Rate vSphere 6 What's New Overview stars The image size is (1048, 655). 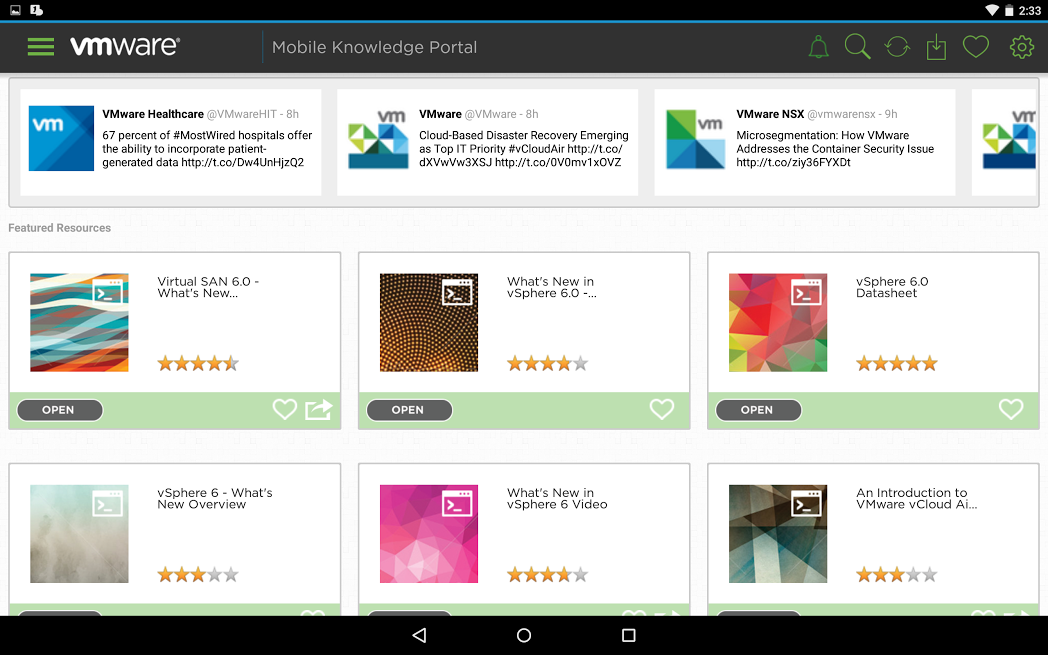coord(198,575)
